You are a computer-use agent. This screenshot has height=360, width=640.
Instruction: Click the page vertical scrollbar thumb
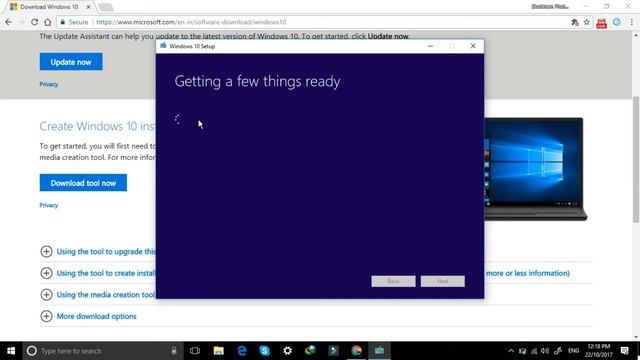tap(636, 159)
